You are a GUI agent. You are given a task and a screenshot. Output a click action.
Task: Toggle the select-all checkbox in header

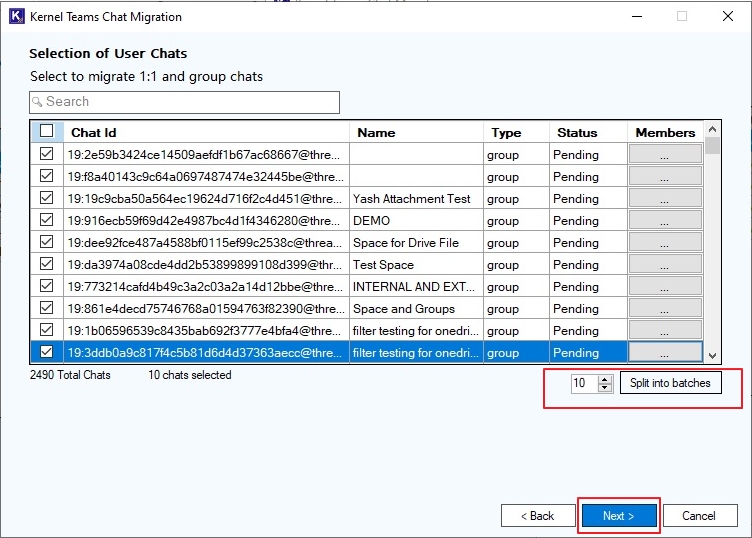(x=47, y=131)
